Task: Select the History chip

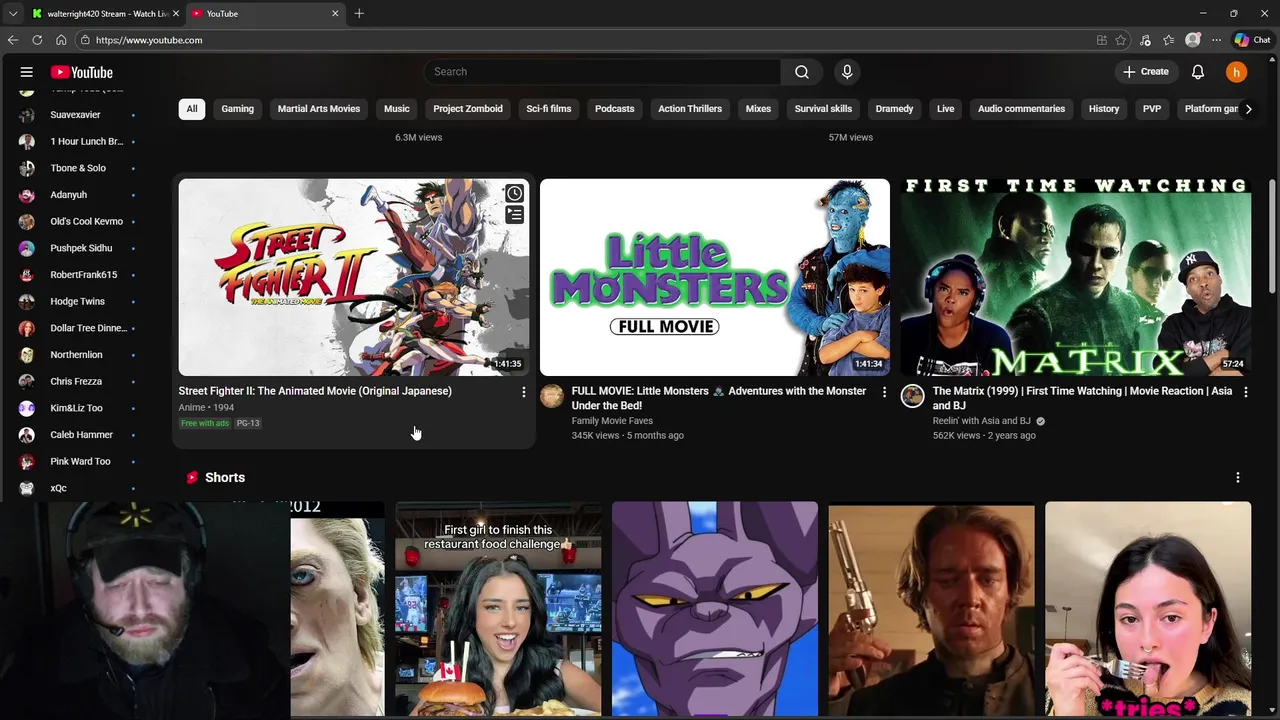Action: coord(1104,109)
